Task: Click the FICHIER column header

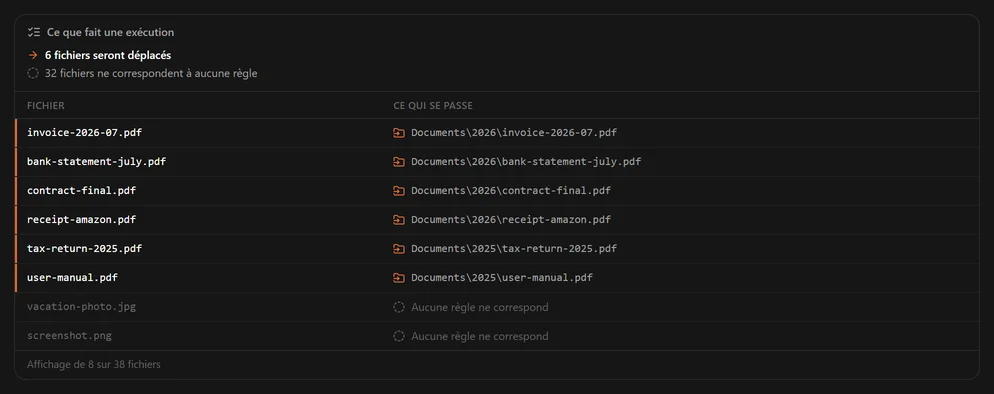Action: point(46,106)
